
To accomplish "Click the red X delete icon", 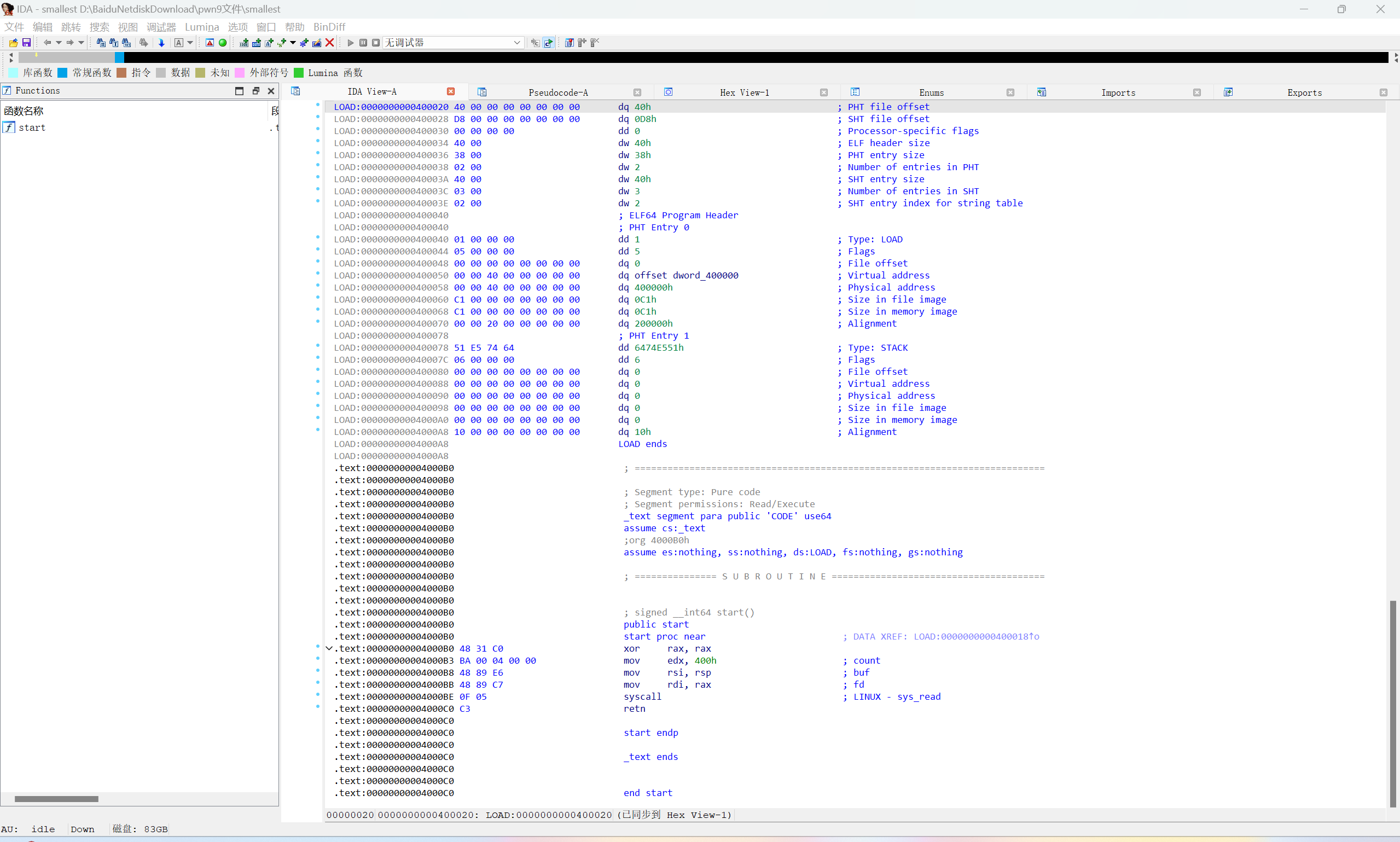I will click(x=329, y=43).
